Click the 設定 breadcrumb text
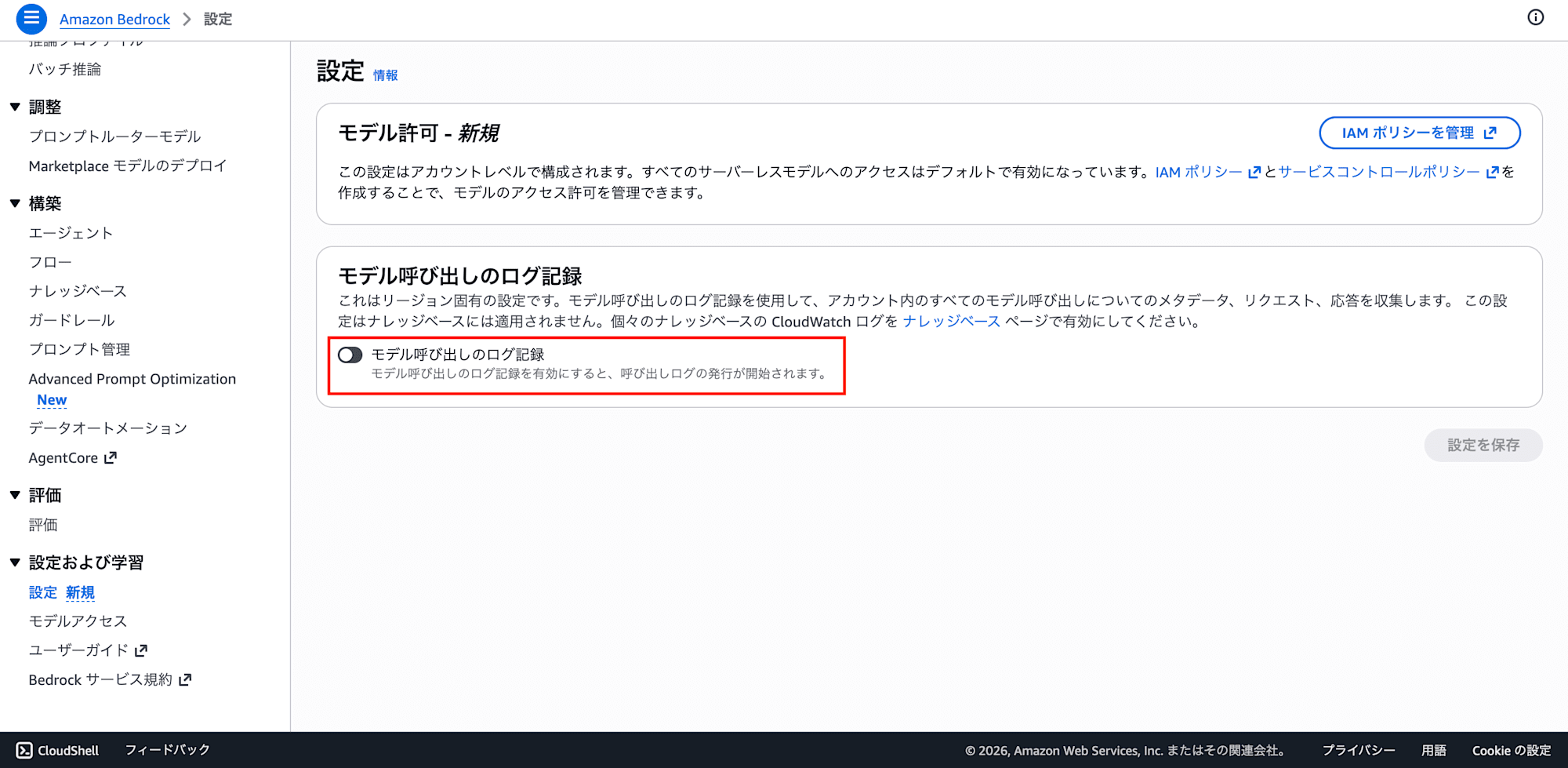This screenshot has height=768, width=1568. (x=218, y=19)
